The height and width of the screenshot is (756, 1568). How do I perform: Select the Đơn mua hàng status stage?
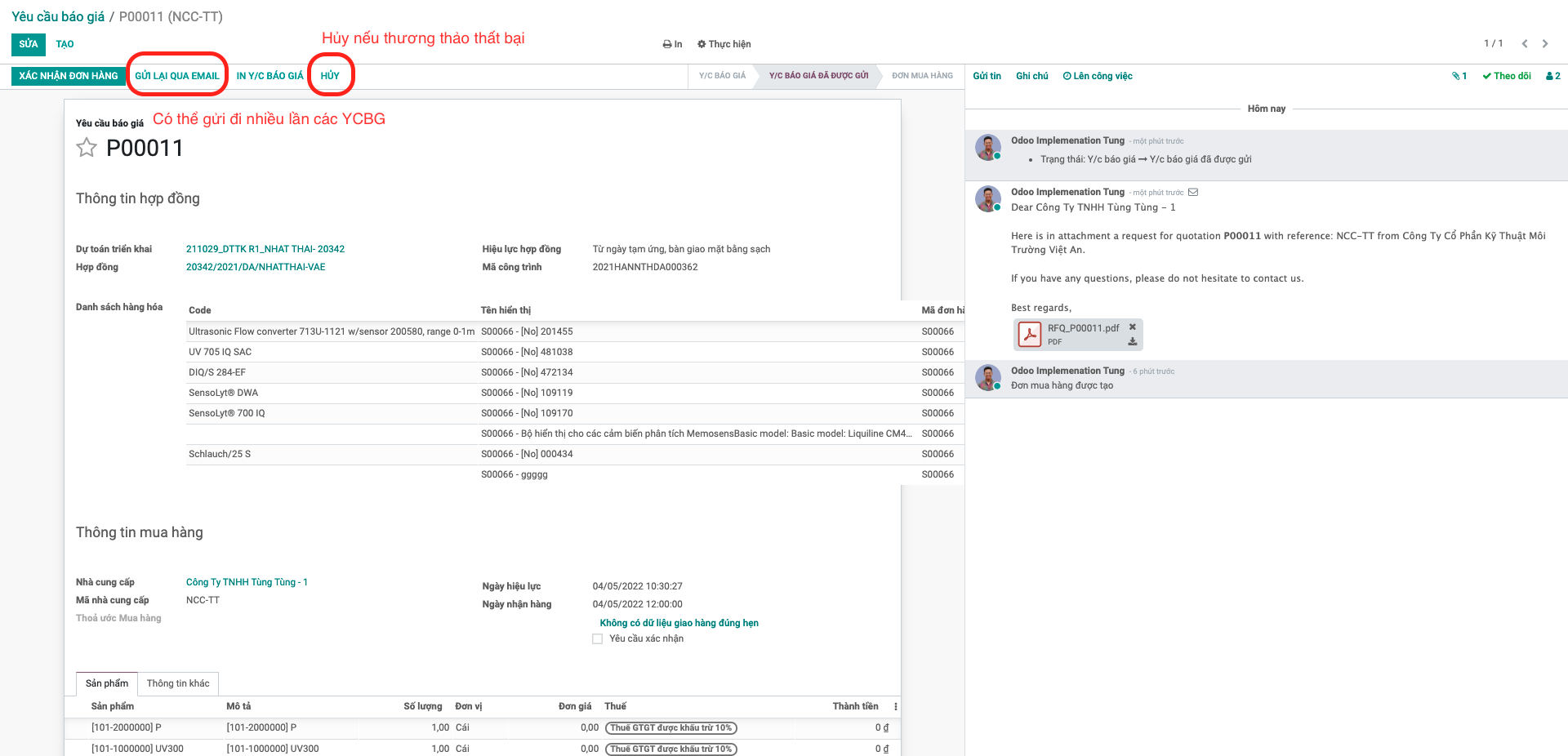[922, 76]
